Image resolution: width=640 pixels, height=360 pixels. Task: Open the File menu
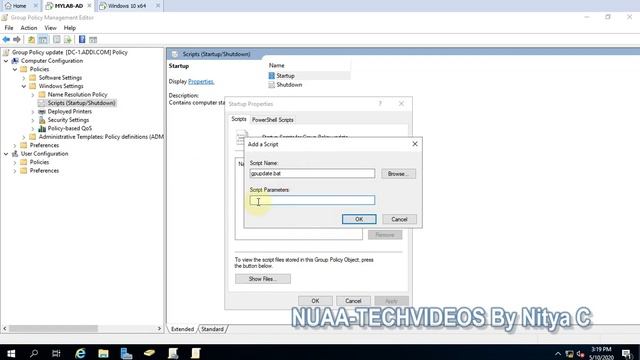[9, 28]
